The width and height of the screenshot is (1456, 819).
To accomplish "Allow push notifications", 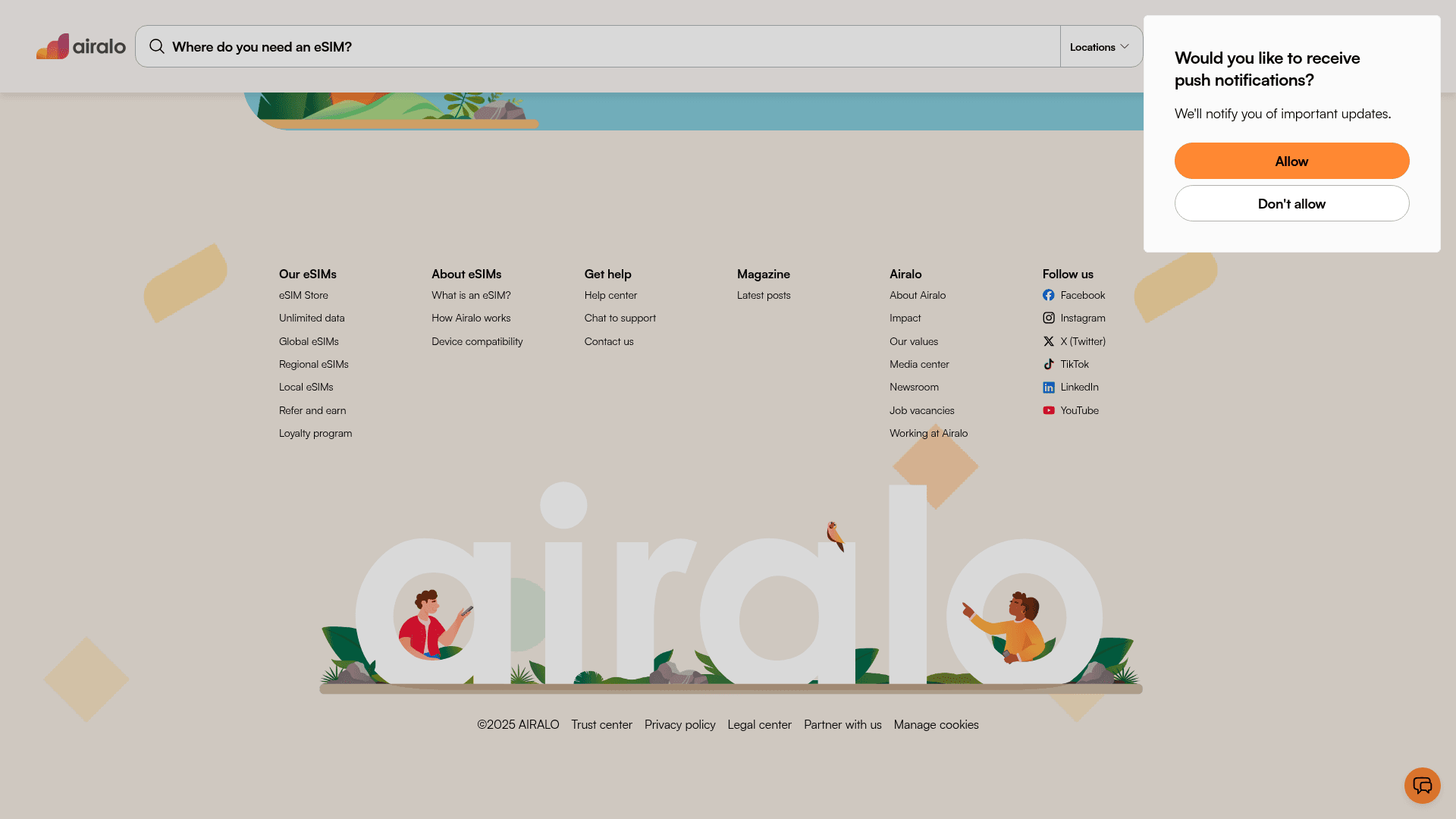I will point(1291,161).
